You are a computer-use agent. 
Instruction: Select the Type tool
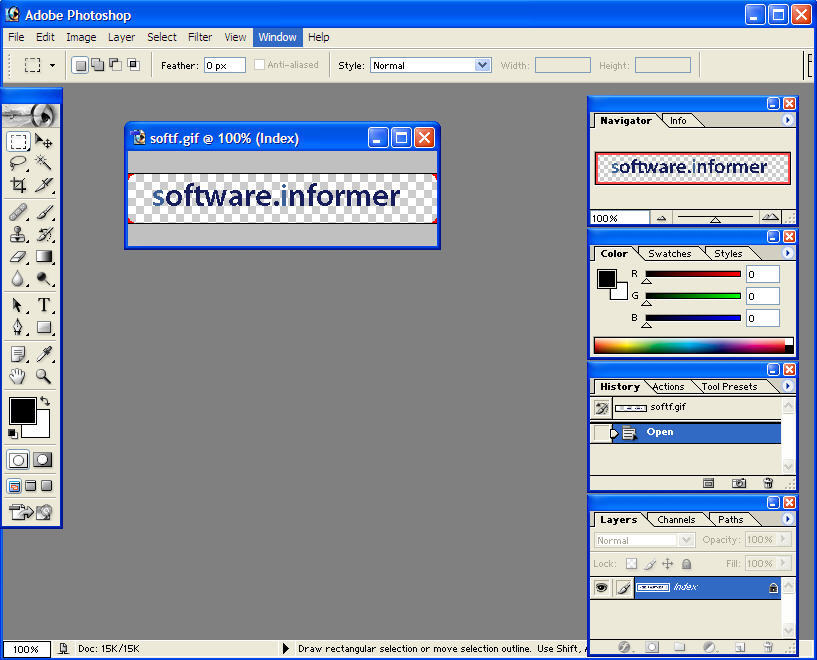[44, 305]
